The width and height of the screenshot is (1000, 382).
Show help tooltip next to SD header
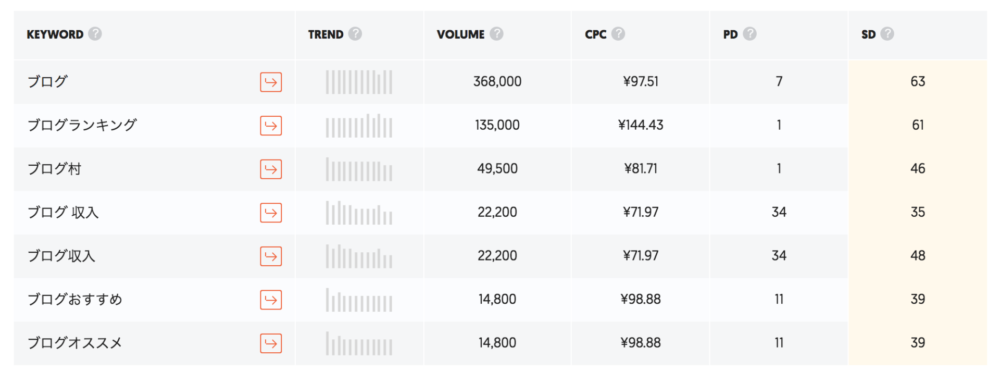coord(886,34)
